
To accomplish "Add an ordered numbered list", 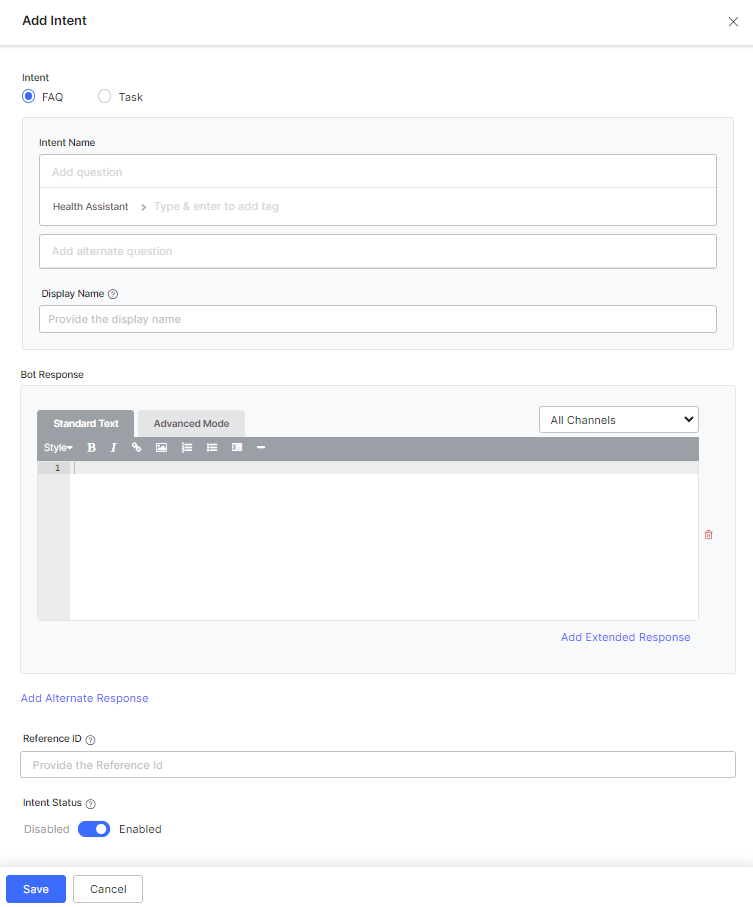I will click(x=186, y=448).
